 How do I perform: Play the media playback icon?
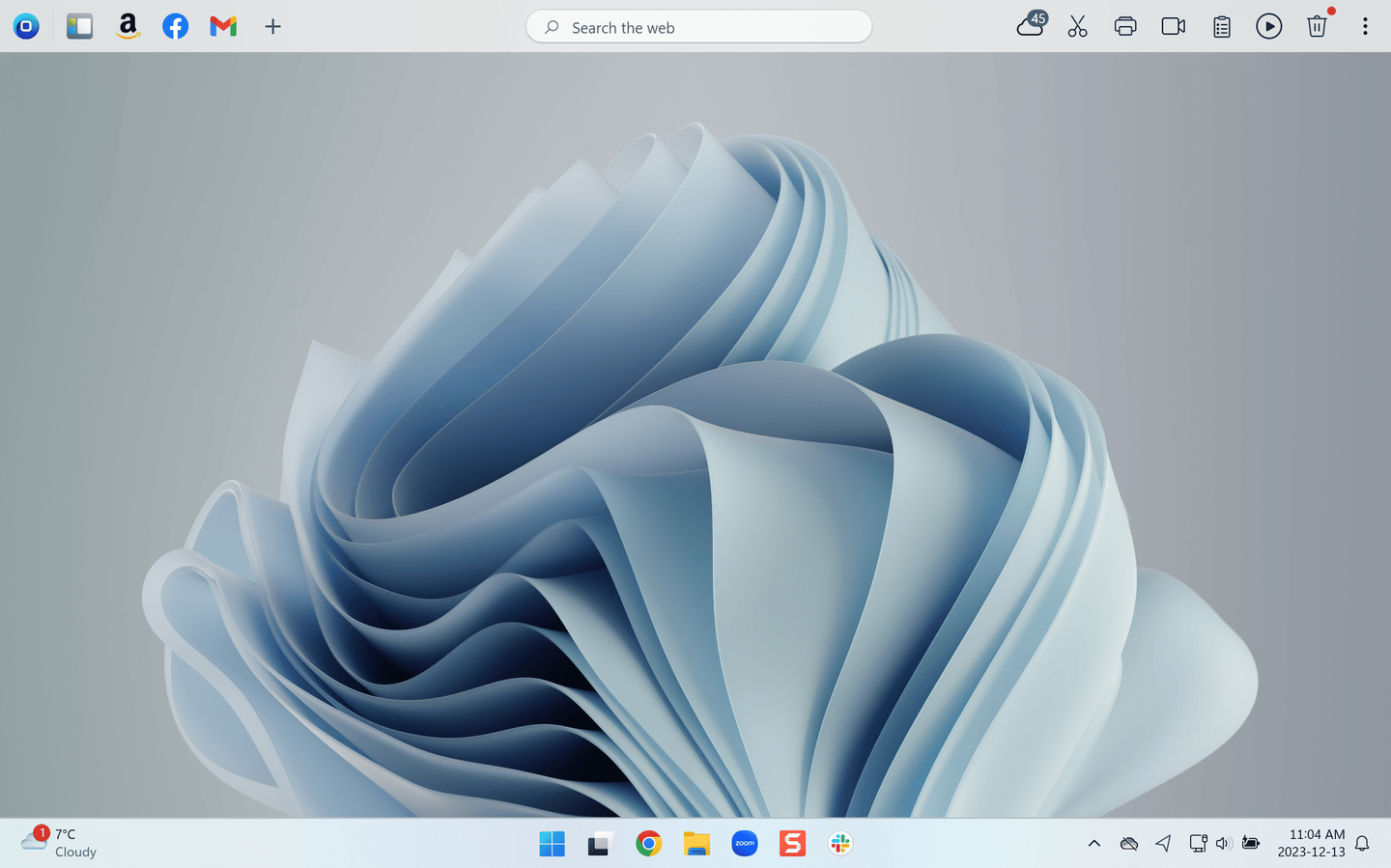coord(1268,26)
